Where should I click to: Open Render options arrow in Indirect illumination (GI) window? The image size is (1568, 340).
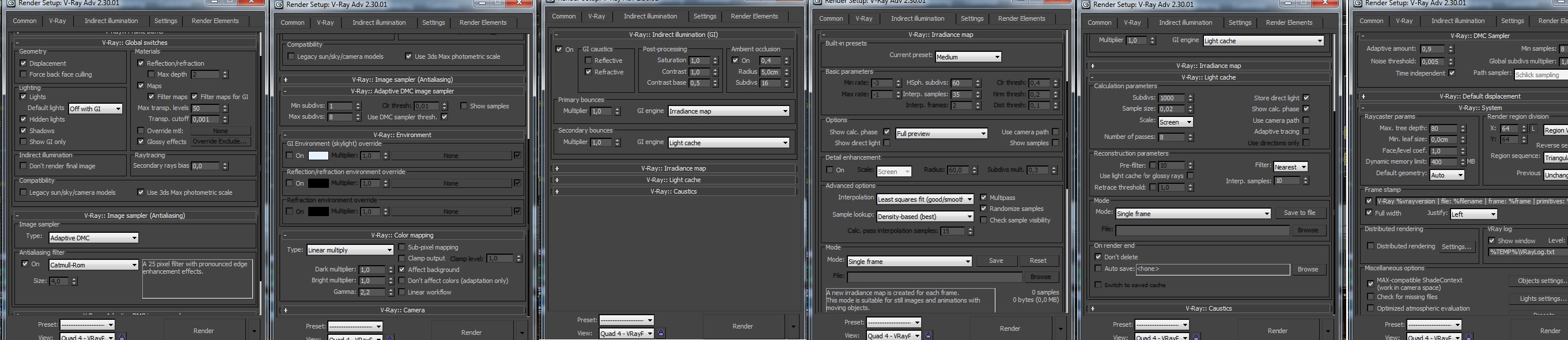point(793,326)
